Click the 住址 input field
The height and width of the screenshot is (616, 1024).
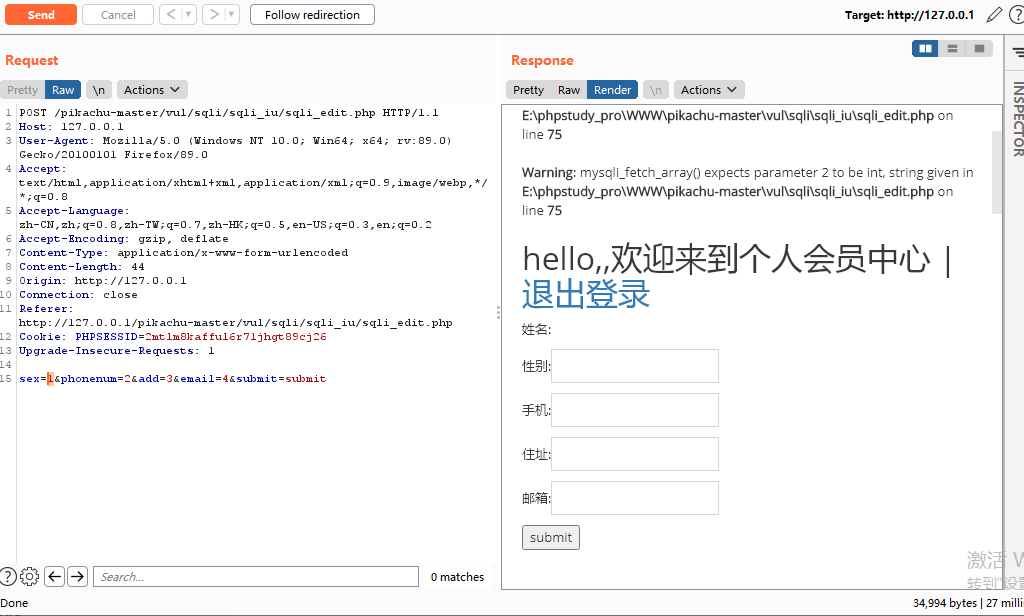coord(635,454)
